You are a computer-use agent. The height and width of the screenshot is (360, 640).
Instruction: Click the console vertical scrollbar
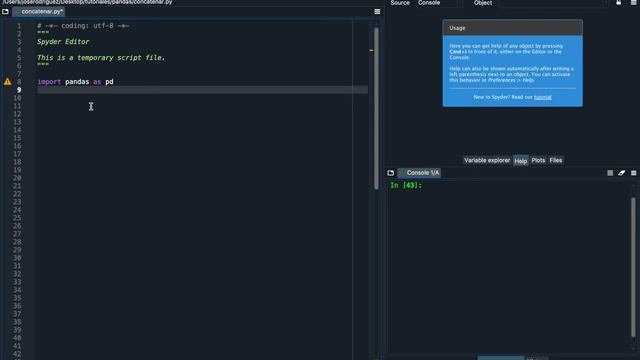(x=633, y=267)
